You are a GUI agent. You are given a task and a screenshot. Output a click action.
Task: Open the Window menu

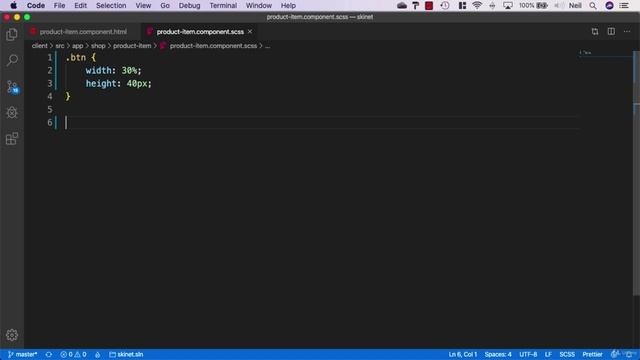259,5
